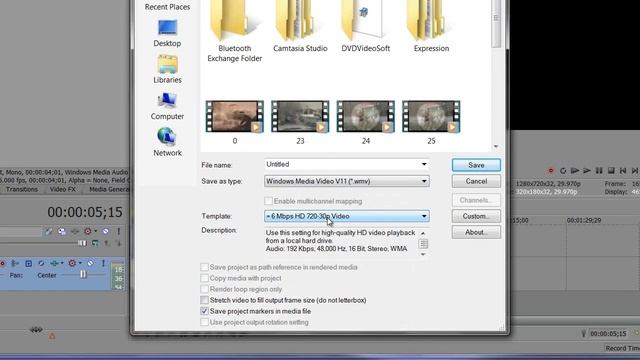Open the Desktop location in sidebar
640x360 pixels.
point(167,33)
